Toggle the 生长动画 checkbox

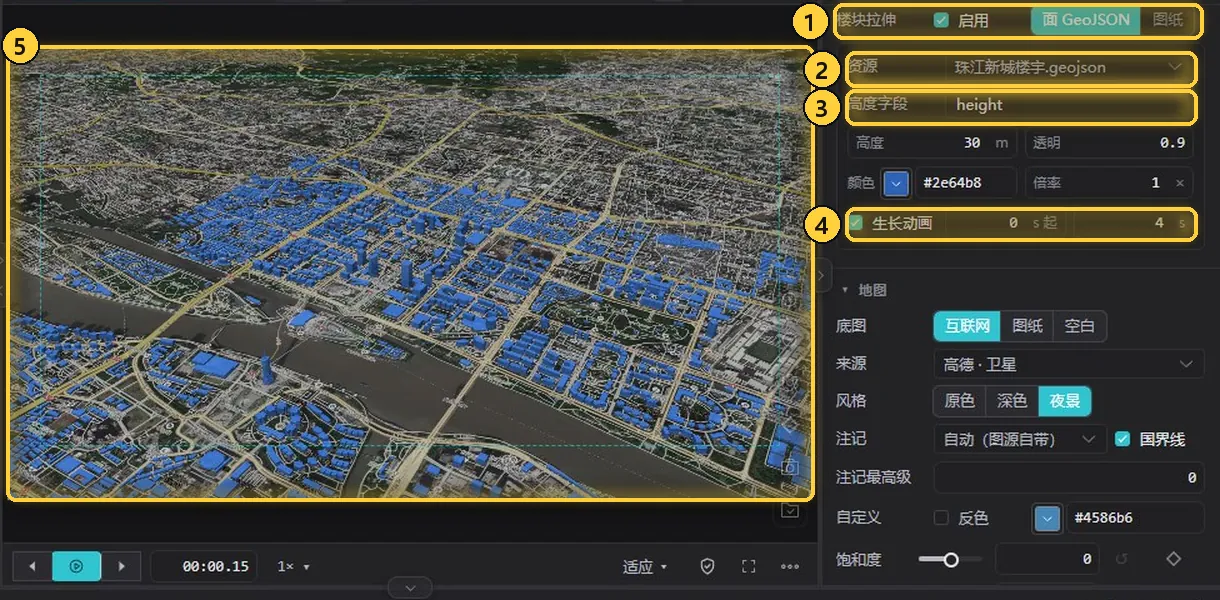856,223
